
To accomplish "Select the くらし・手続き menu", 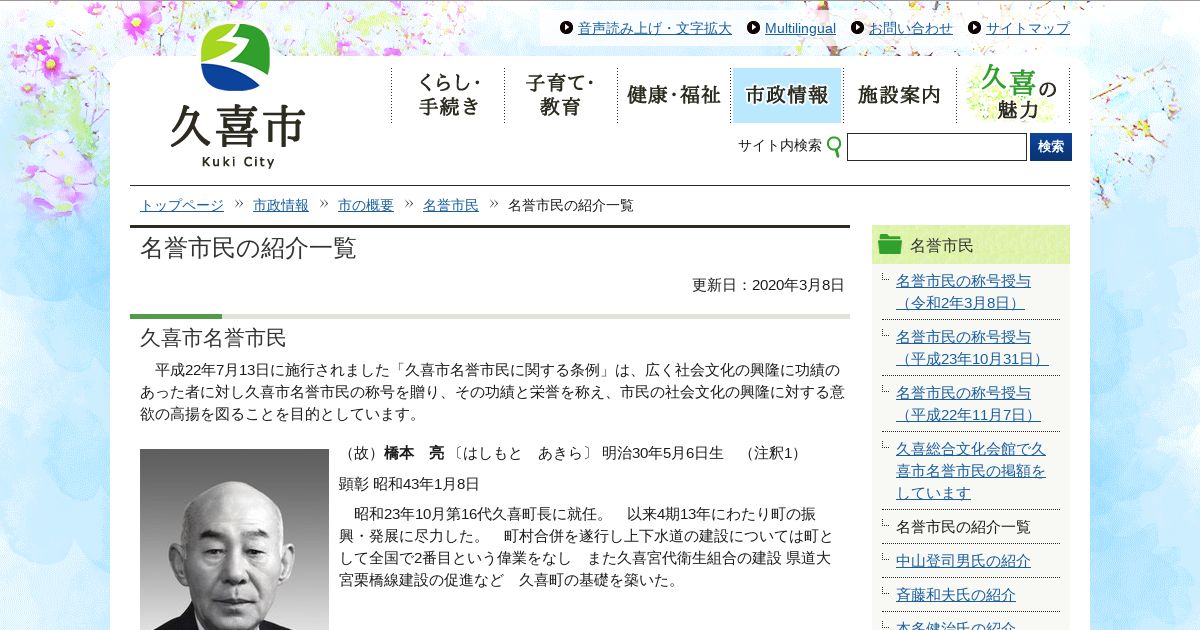I will tap(449, 95).
